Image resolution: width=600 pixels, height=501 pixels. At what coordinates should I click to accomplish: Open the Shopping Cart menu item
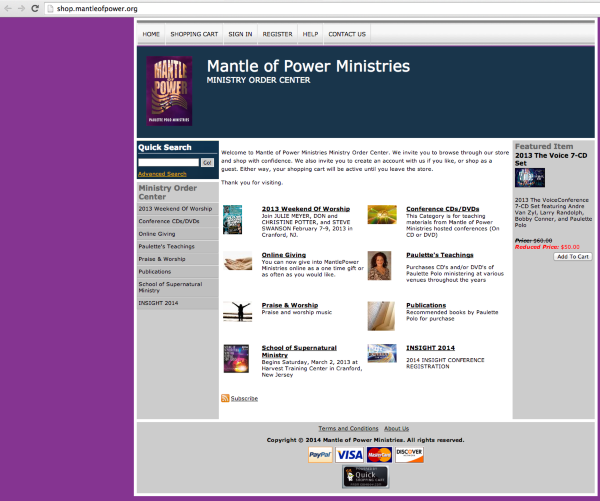[194, 34]
